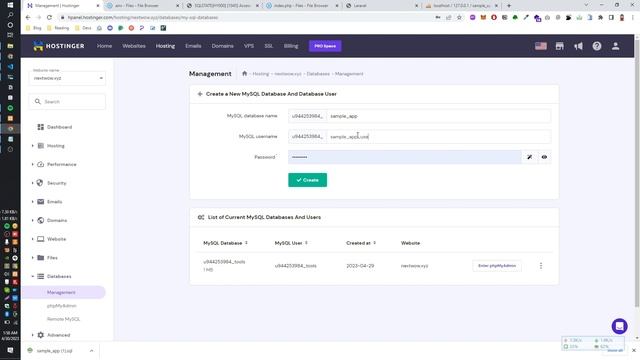Click the Security shield icon
This screenshot has width=640, height=360.
(40, 183)
